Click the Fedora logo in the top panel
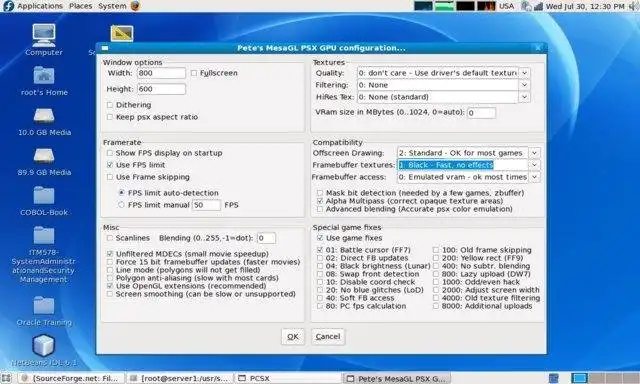The width and height of the screenshot is (640, 384). click(8, 6)
